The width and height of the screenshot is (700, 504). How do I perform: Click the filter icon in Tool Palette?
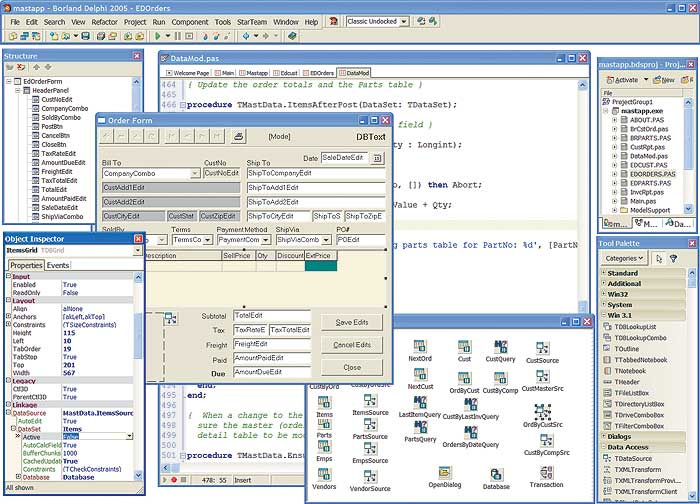[x=674, y=258]
